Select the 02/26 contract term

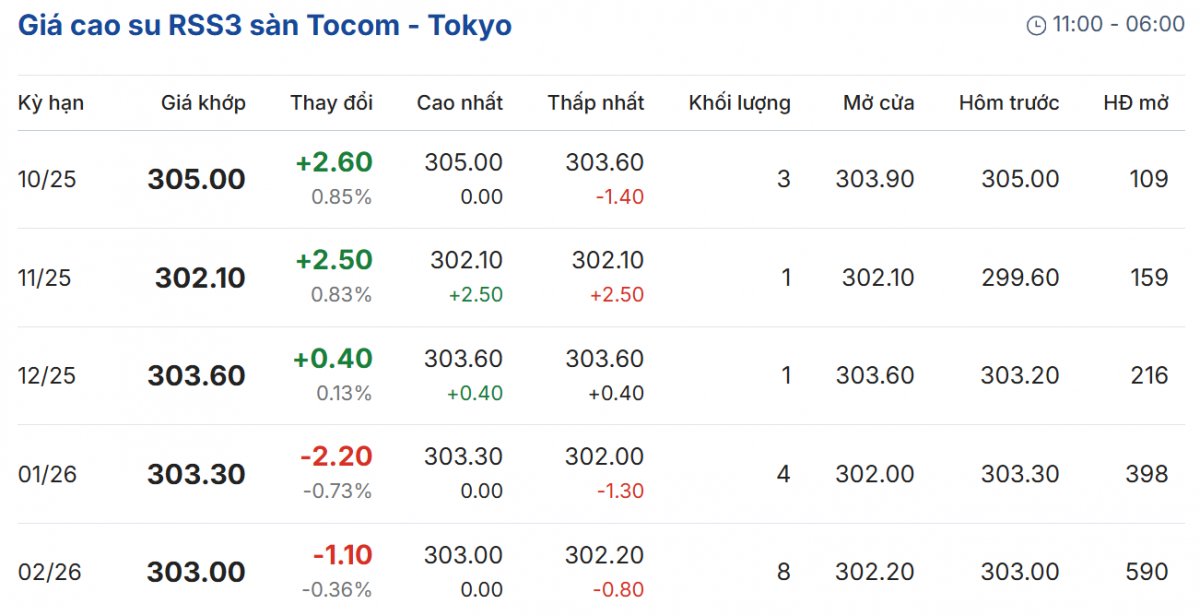pyautogui.click(x=47, y=572)
